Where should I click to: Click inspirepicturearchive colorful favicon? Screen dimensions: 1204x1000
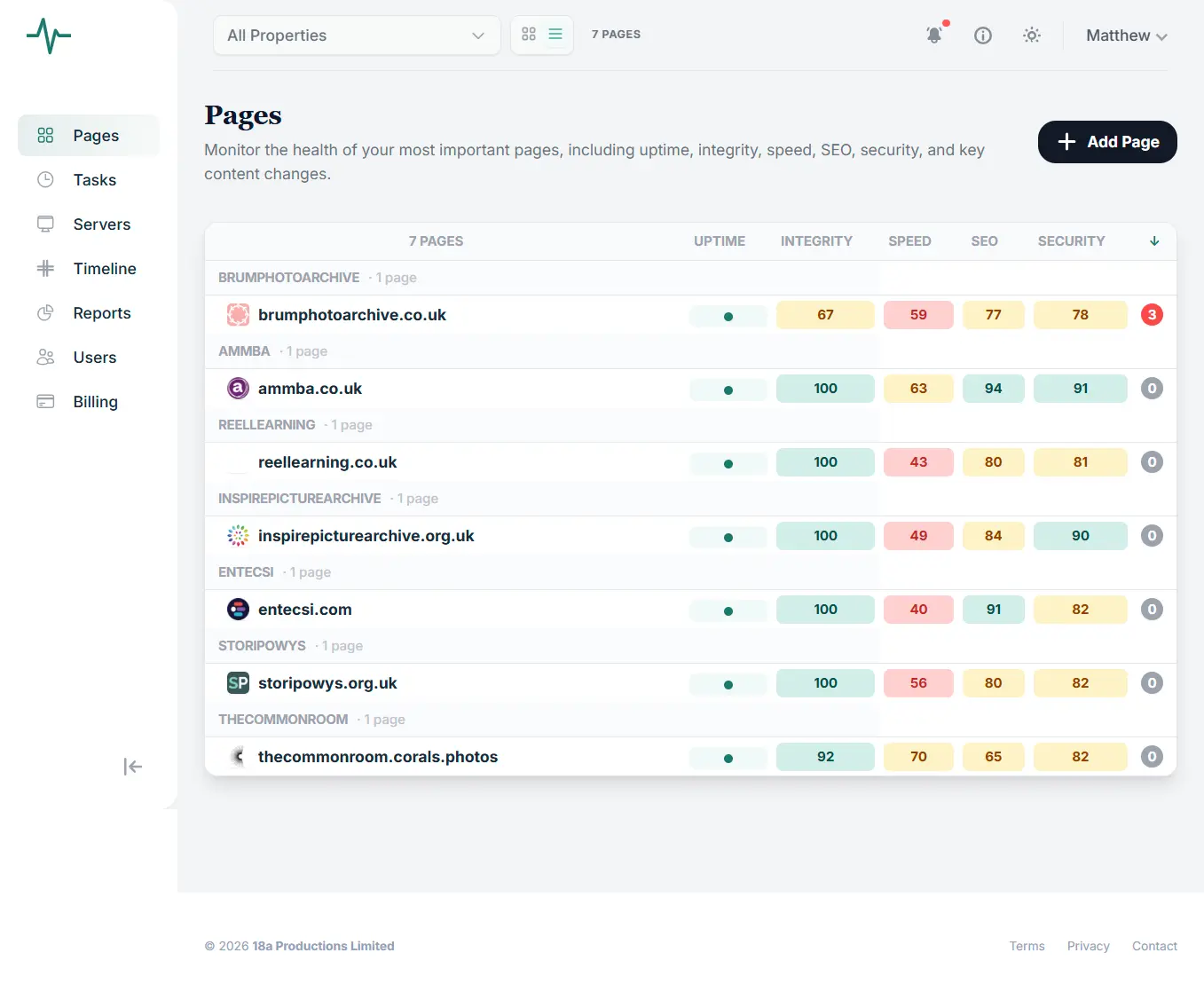tap(238, 535)
